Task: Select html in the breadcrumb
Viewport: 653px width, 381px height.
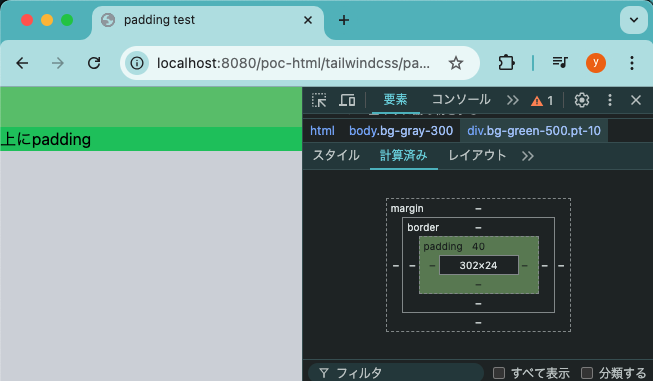Action: click(322, 131)
